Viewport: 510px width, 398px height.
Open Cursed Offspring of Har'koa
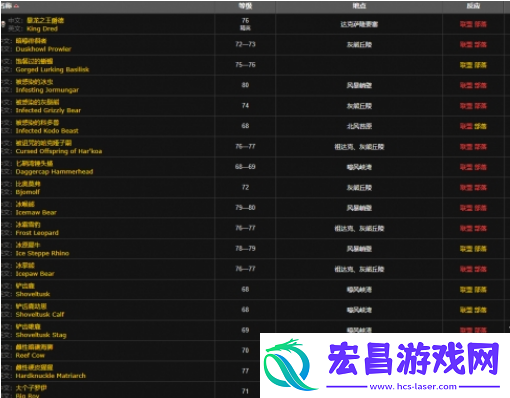tap(59, 151)
